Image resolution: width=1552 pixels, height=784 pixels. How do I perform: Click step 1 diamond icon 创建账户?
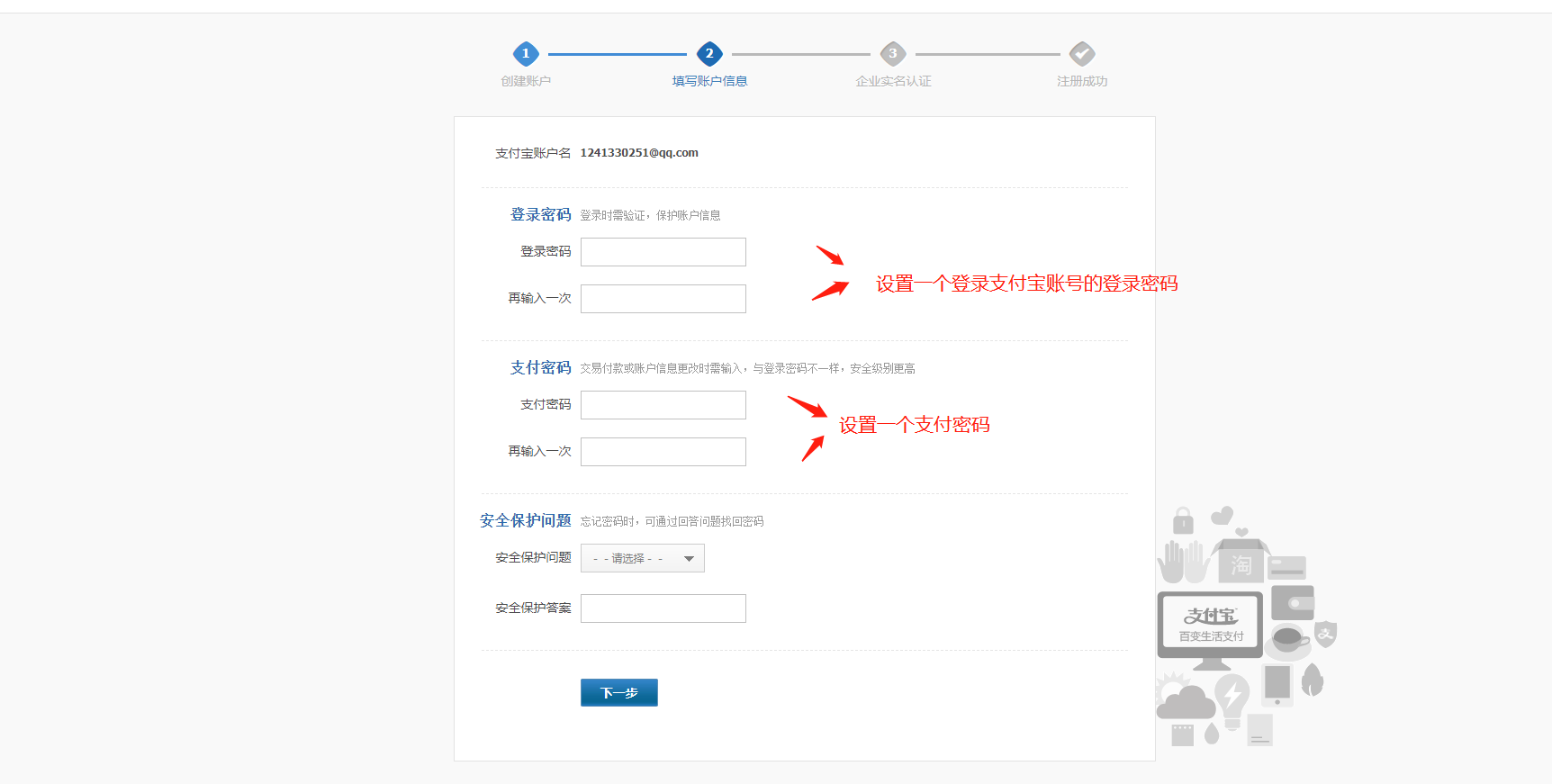[526, 54]
